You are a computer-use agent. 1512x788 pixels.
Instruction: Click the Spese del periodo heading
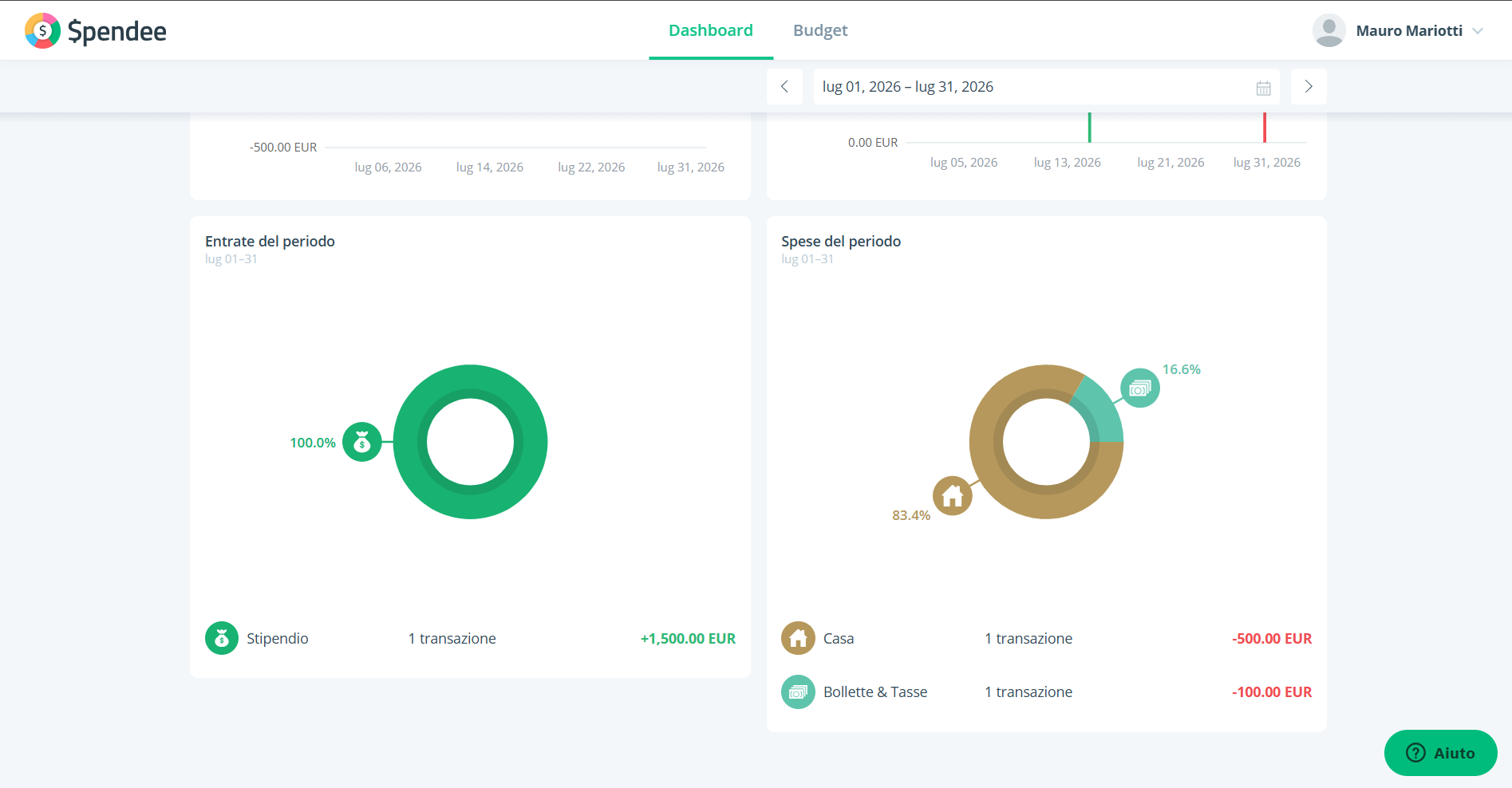pos(841,241)
